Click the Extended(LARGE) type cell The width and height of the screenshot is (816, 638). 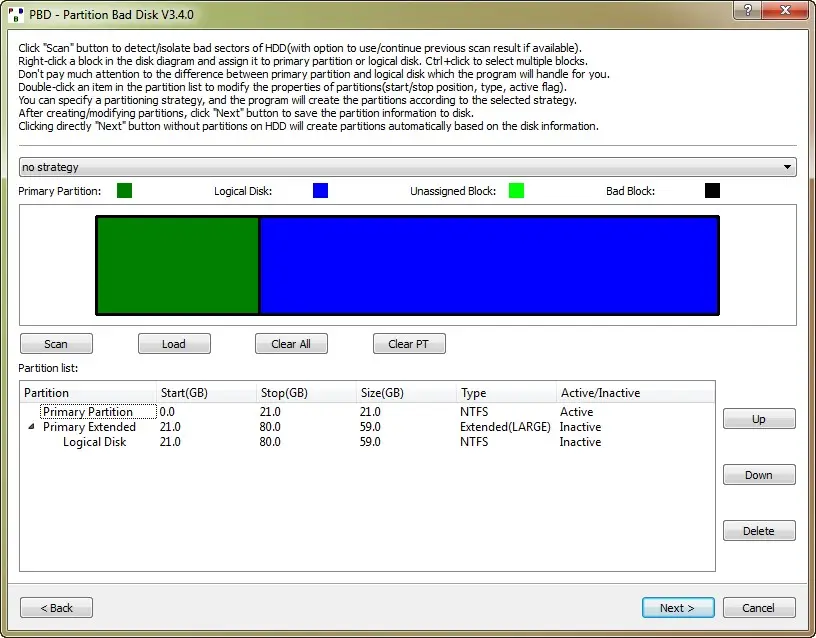click(505, 427)
